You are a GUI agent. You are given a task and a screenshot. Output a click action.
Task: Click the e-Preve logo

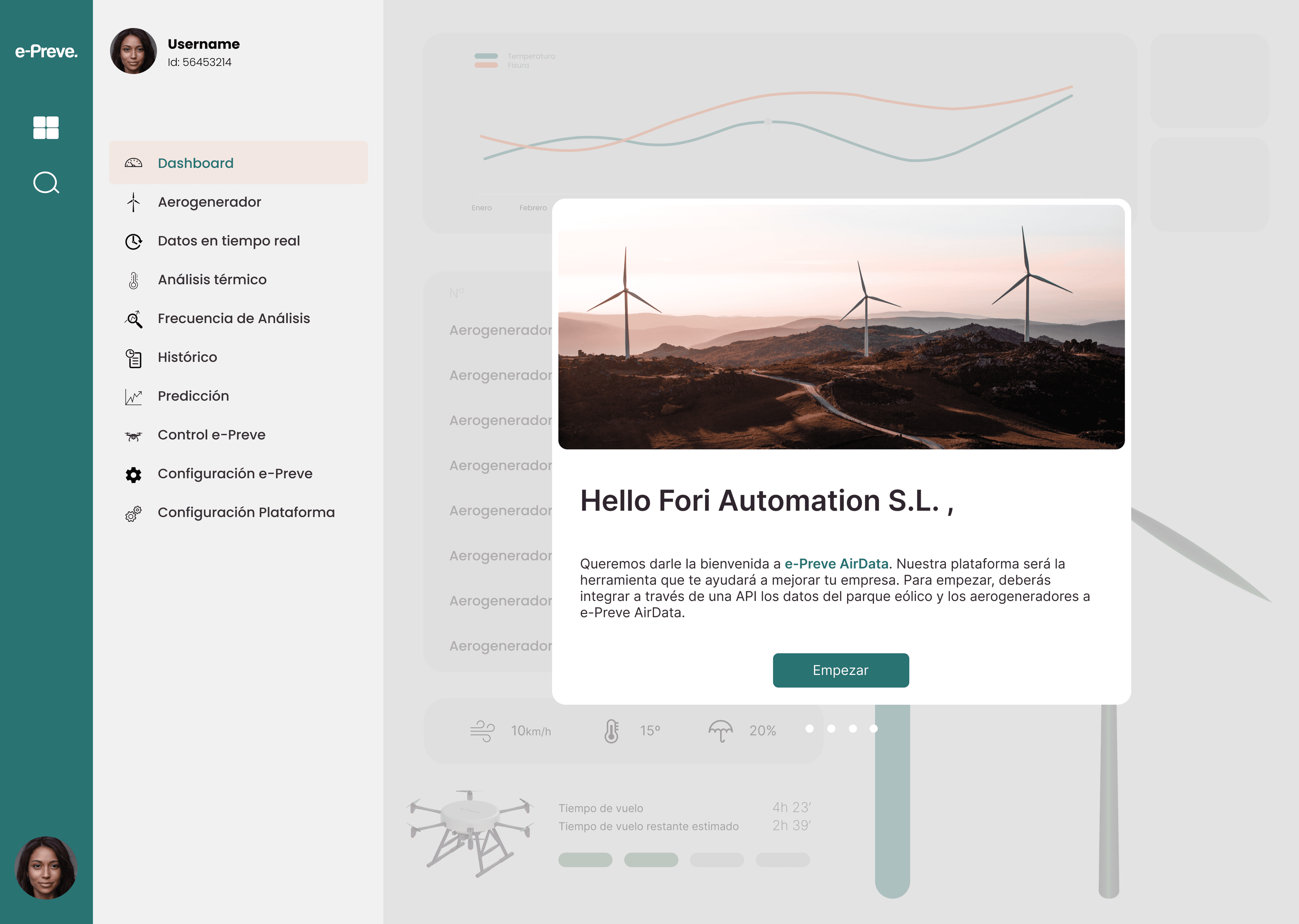46,51
